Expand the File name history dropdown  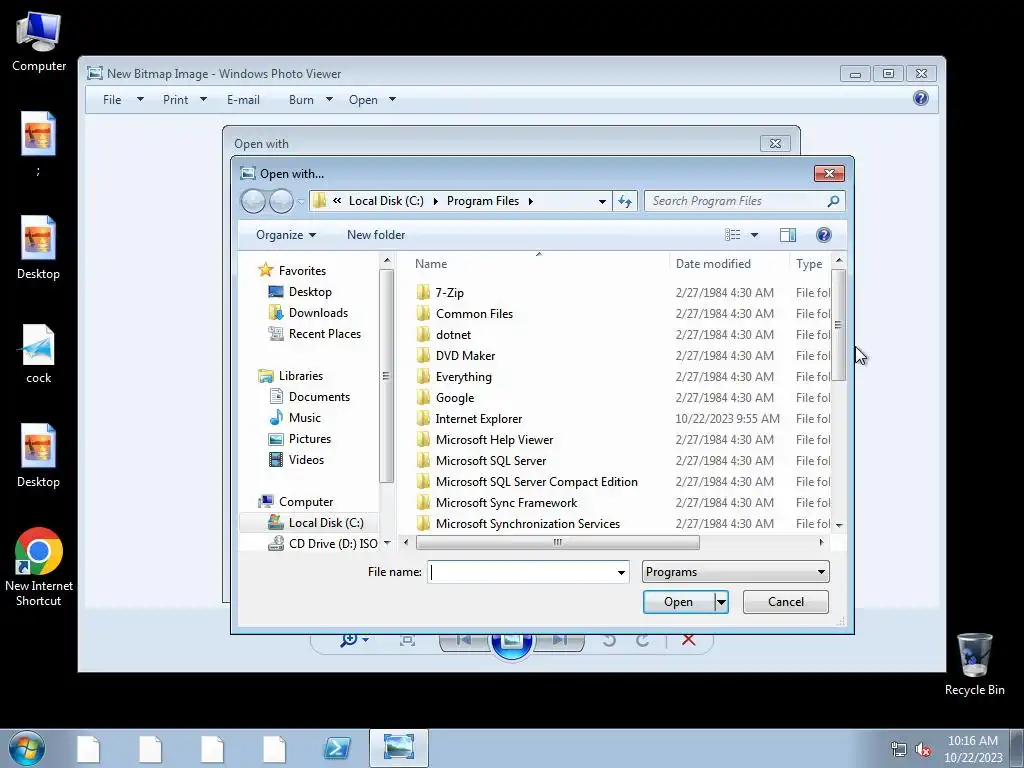click(621, 573)
